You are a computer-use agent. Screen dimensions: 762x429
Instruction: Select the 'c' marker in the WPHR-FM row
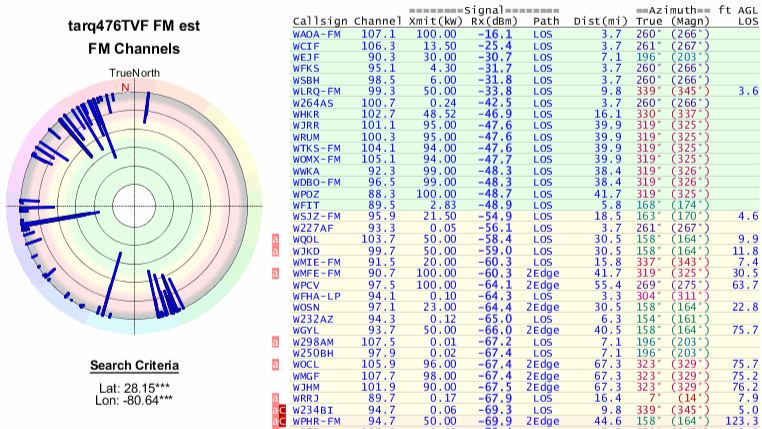283,421
